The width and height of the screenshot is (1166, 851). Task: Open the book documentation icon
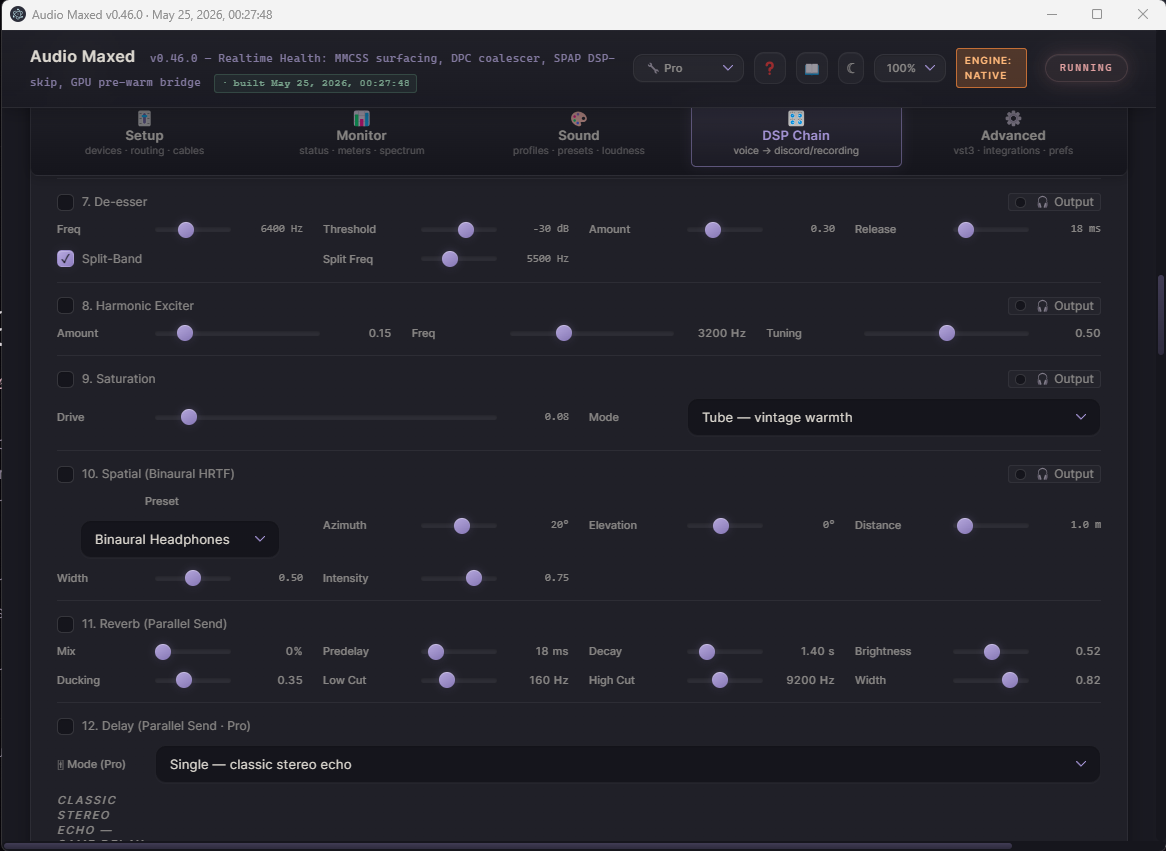tap(811, 68)
